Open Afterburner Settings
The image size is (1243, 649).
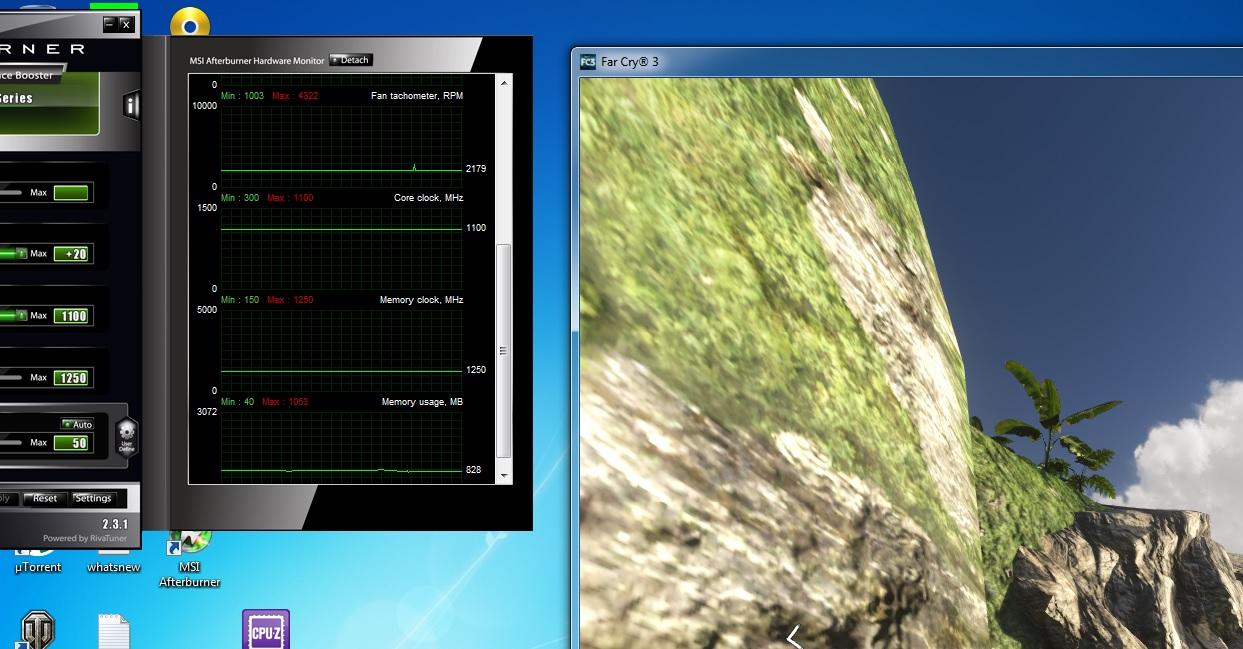(93, 498)
